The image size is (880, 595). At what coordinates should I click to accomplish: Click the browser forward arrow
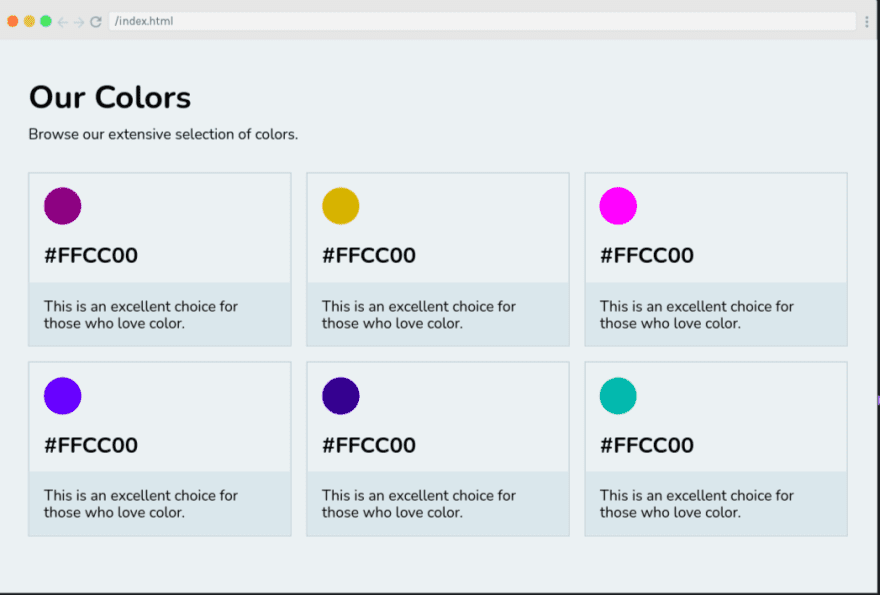click(x=79, y=21)
